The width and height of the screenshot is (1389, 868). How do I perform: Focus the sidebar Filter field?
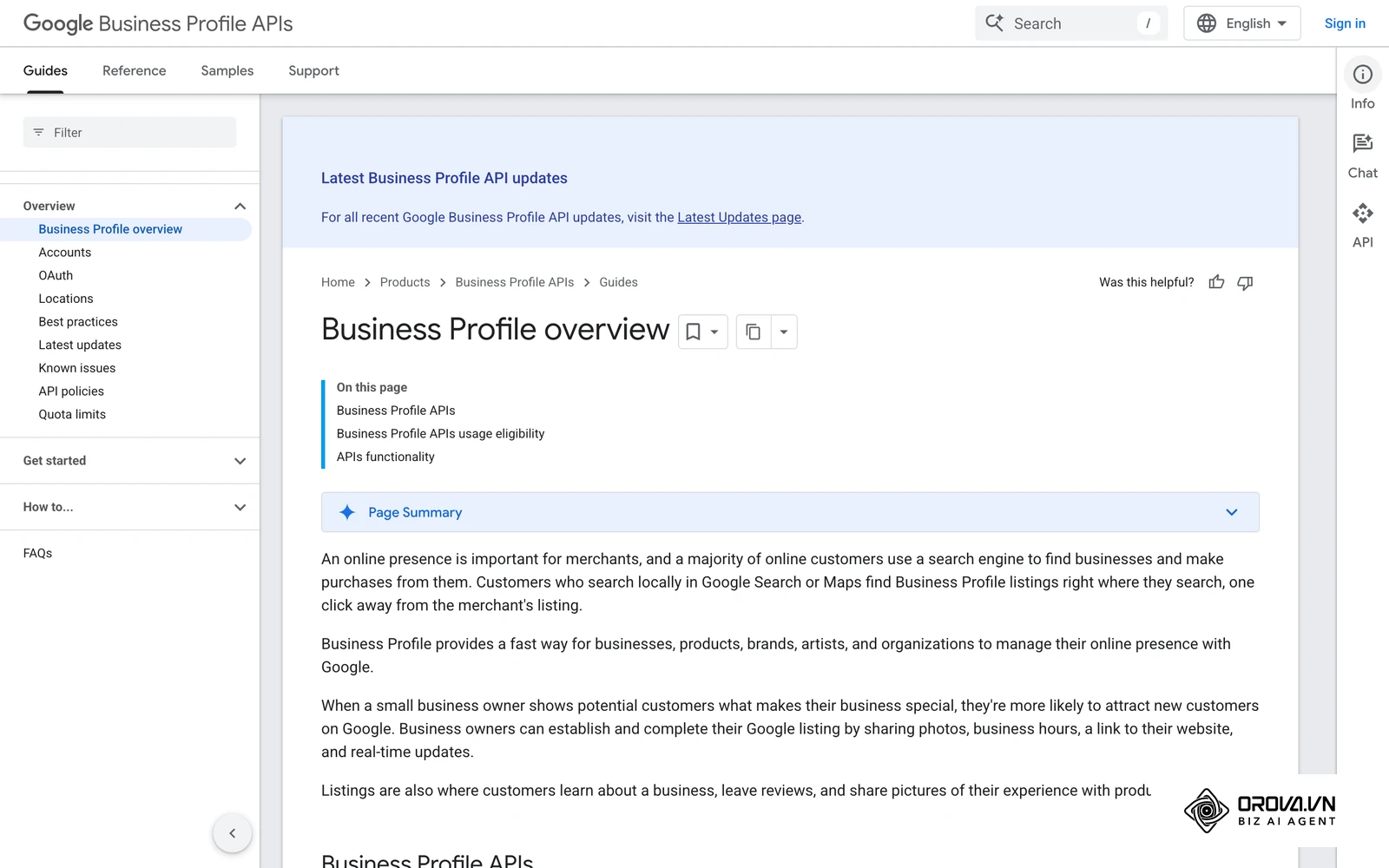coord(129,132)
